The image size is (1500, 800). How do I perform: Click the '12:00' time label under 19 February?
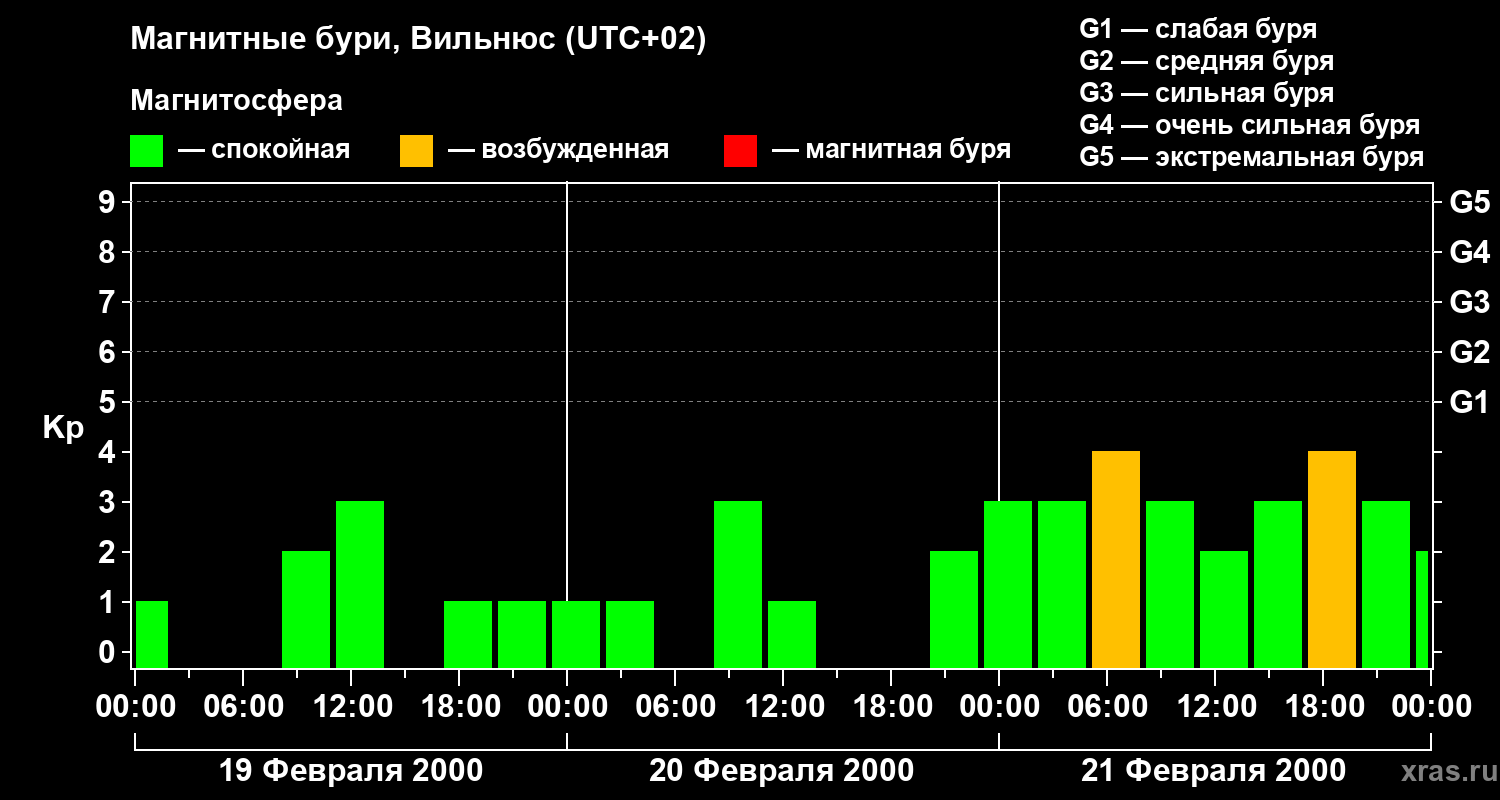pyautogui.click(x=351, y=707)
